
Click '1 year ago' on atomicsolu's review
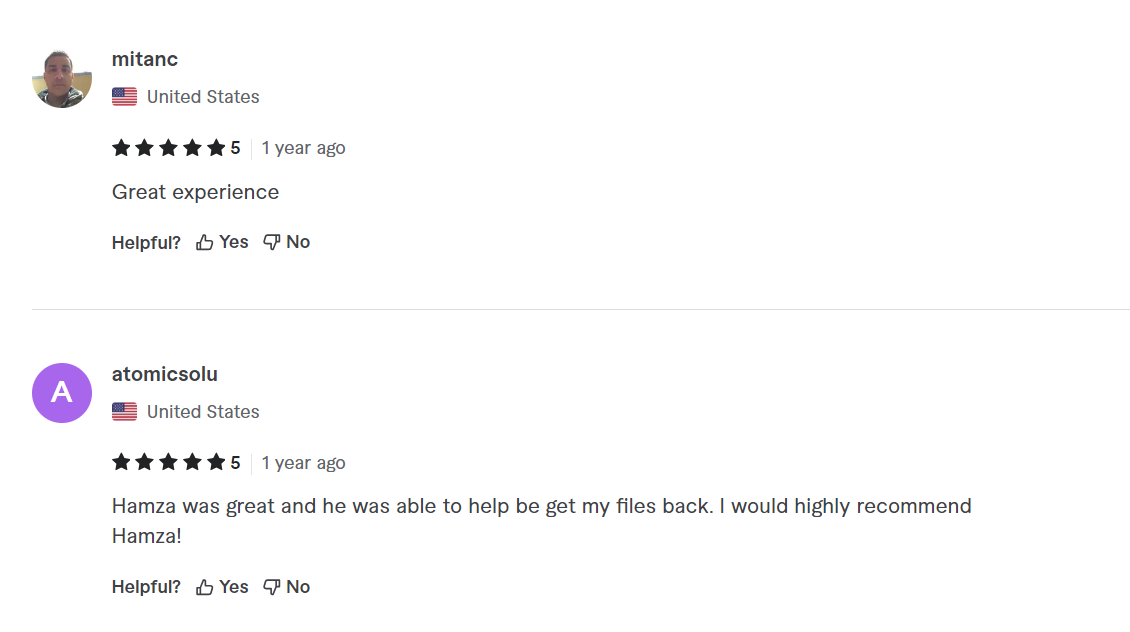pyautogui.click(x=303, y=463)
